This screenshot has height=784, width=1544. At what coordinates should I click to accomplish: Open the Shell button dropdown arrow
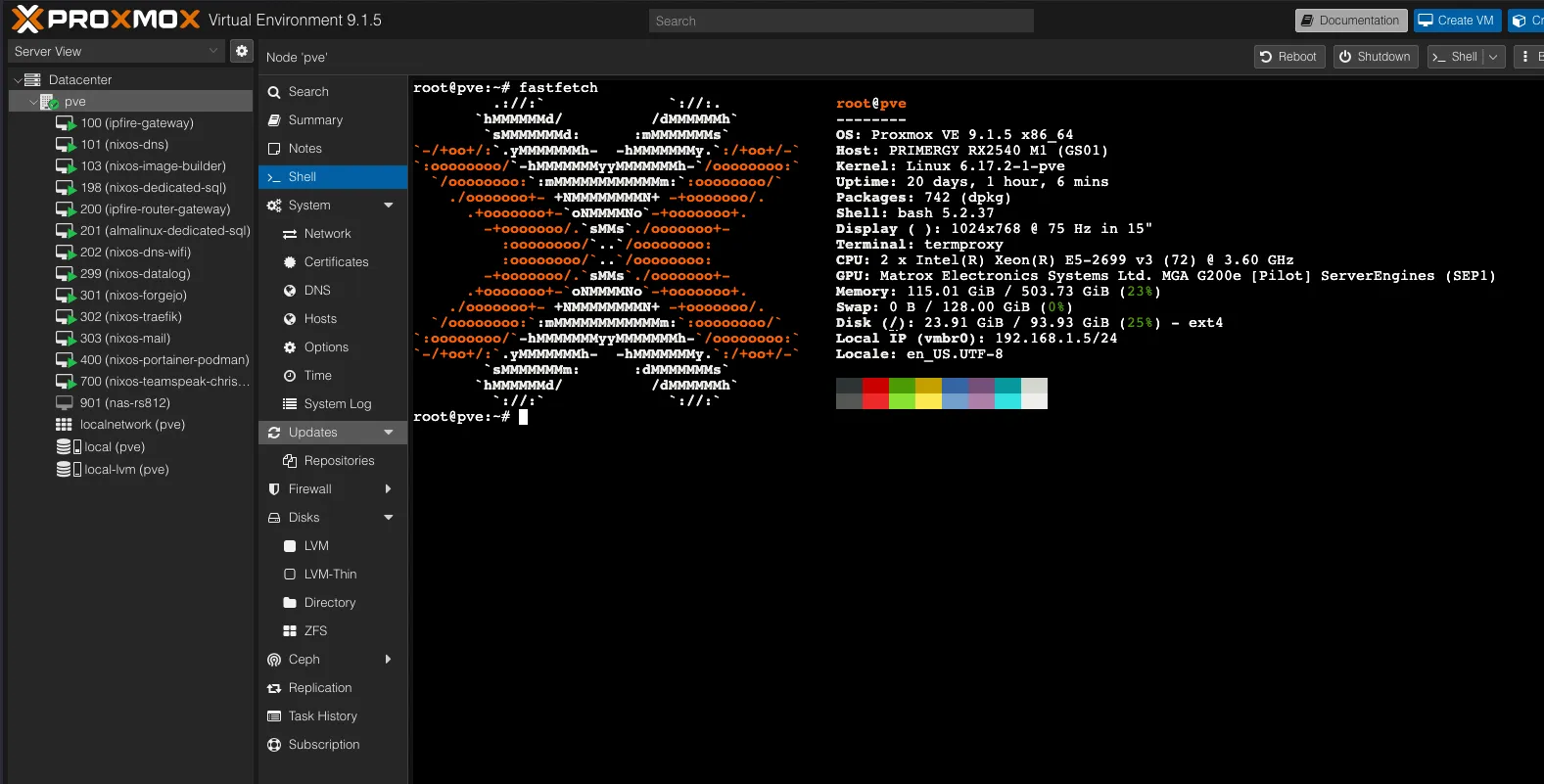(x=1493, y=57)
